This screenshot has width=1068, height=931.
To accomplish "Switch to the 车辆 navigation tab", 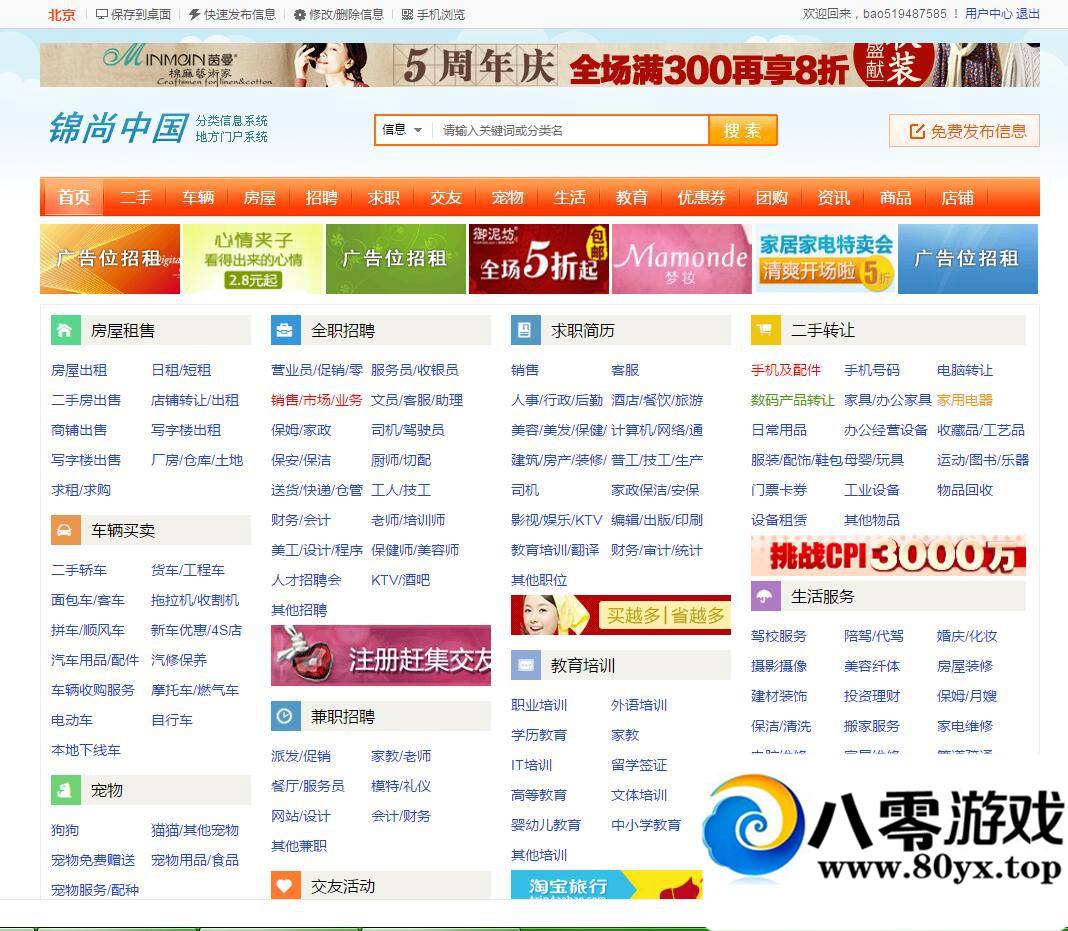I will click(x=198, y=198).
